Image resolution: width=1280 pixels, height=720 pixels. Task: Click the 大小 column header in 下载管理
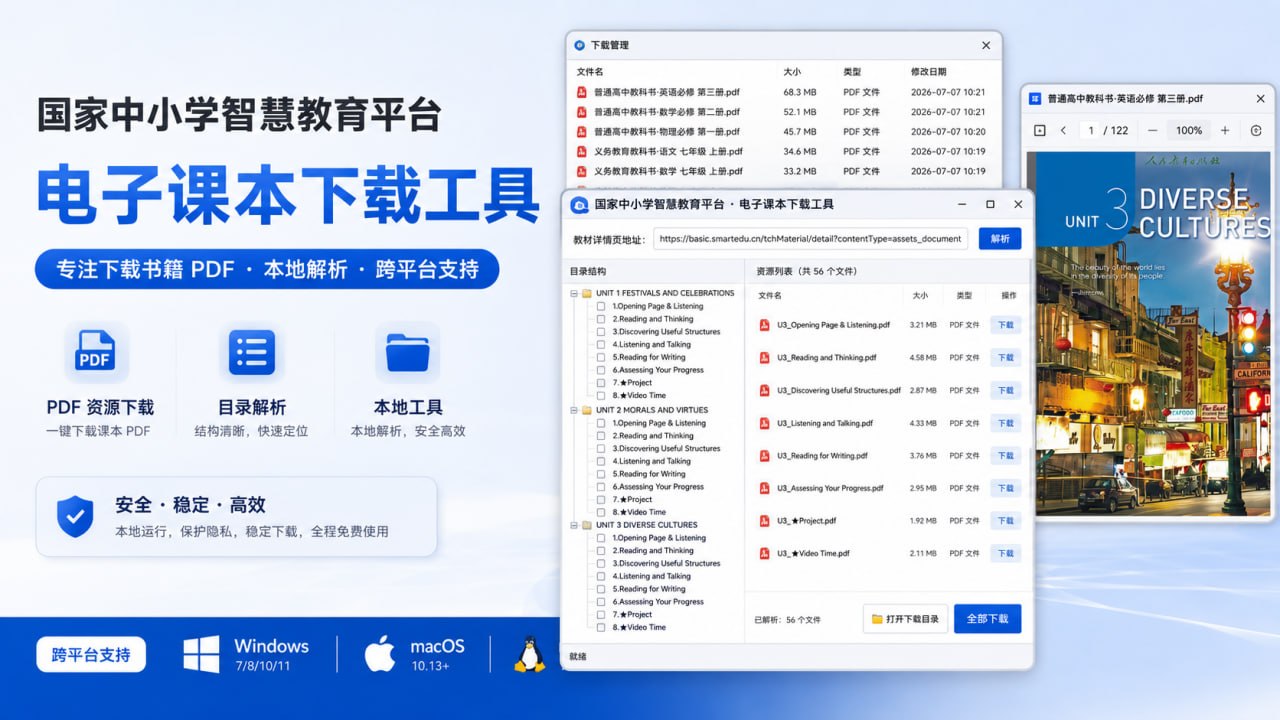pyautogui.click(x=792, y=72)
